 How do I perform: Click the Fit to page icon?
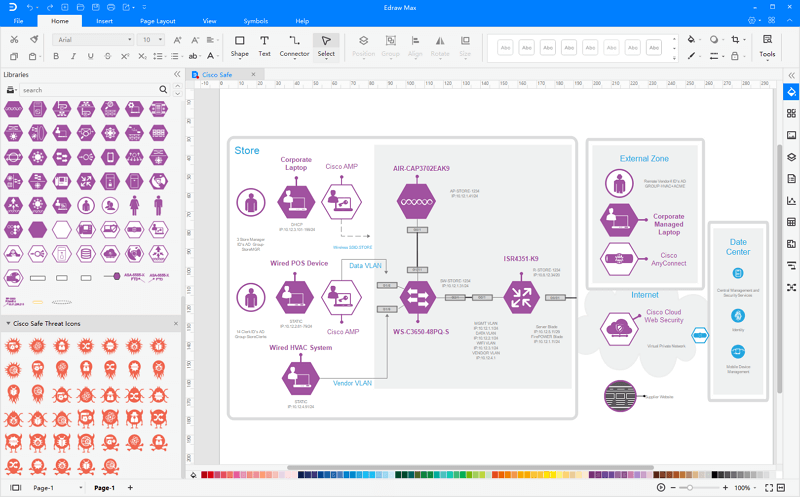tap(769, 488)
